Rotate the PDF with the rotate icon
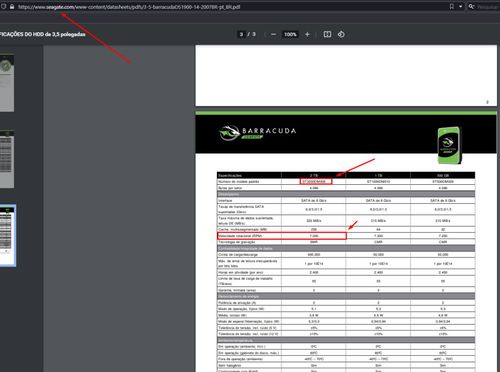Screen dimensions: 500x372 tap(341, 34)
